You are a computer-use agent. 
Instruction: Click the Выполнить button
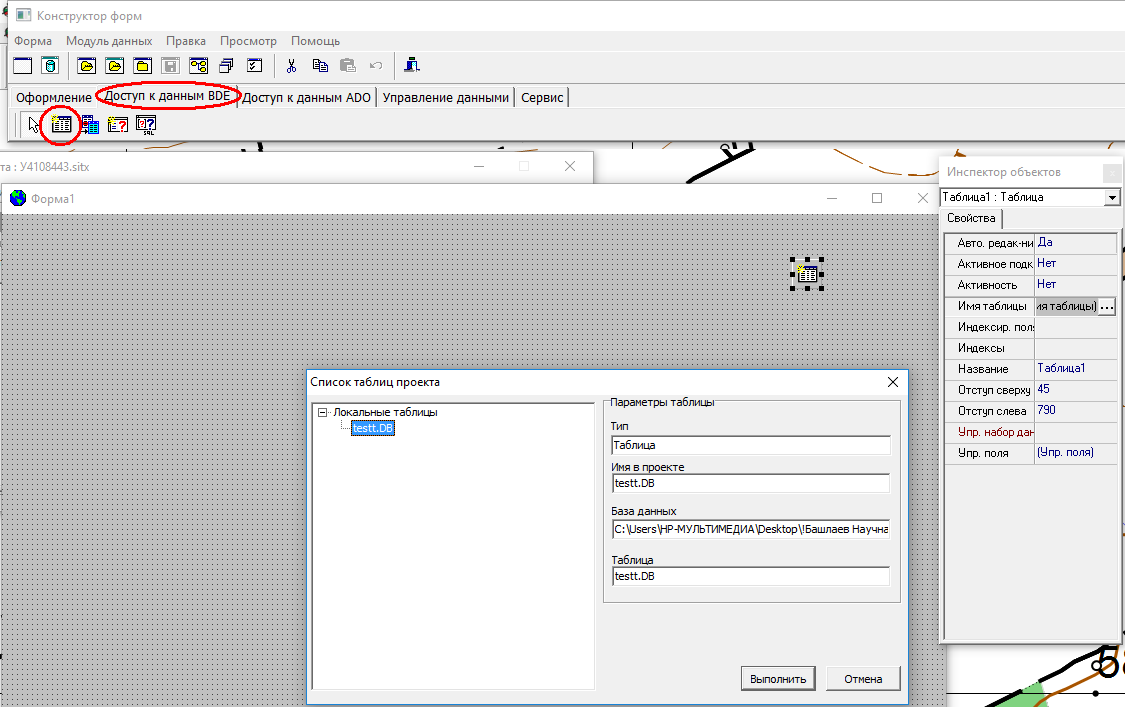pyautogui.click(x=778, y=679)
